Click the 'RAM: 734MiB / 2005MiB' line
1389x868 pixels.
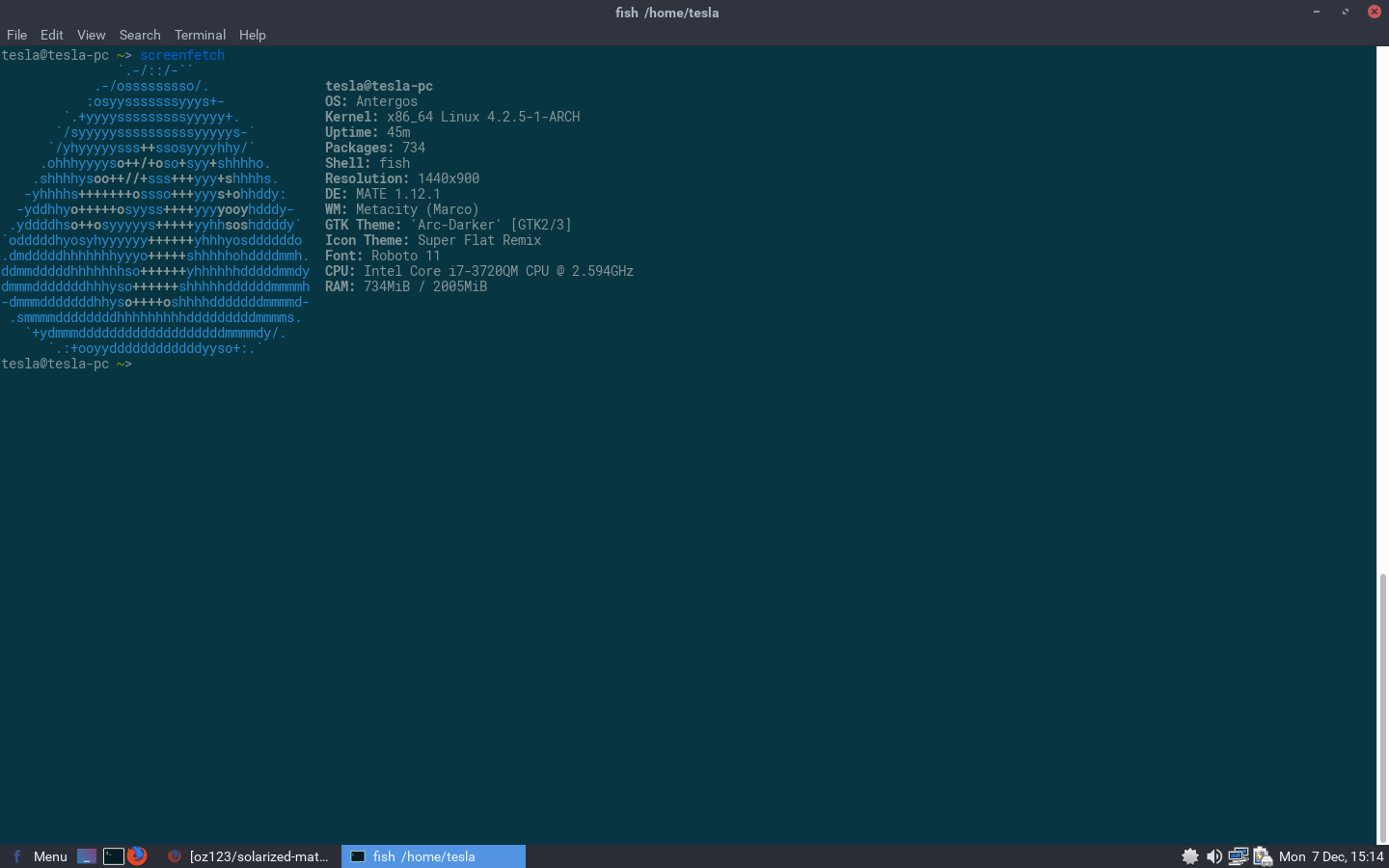point(406,286)
